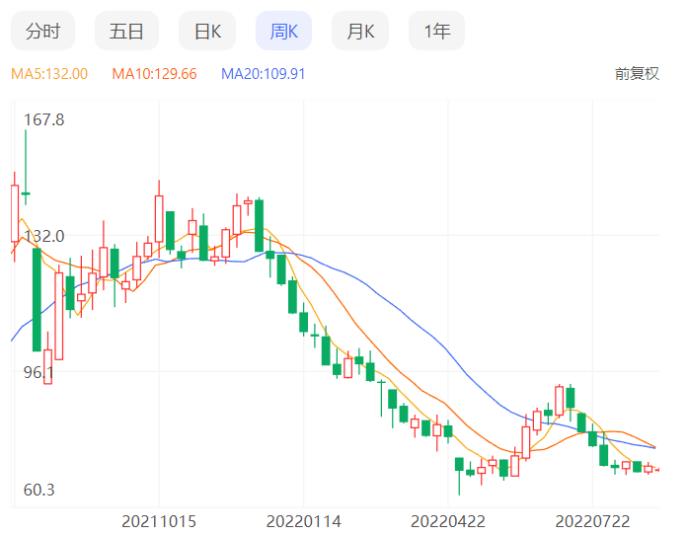Click the 20220422 date on the axis
This screenshot has height=535, width=688.
(x=448, y=521)
